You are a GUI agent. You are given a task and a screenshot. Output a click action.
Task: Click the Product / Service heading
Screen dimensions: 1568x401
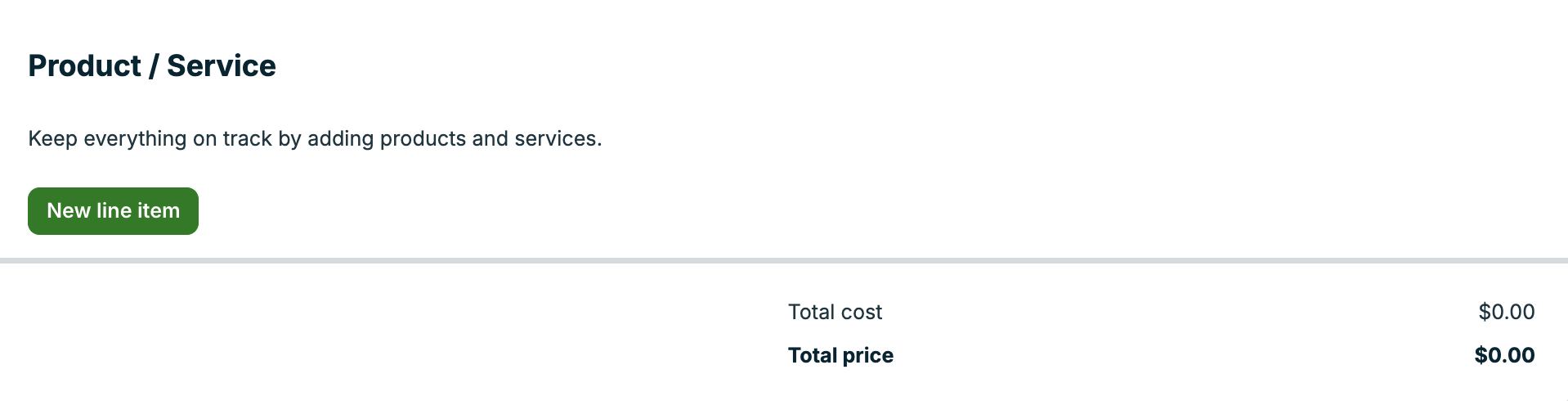[152, 66]
